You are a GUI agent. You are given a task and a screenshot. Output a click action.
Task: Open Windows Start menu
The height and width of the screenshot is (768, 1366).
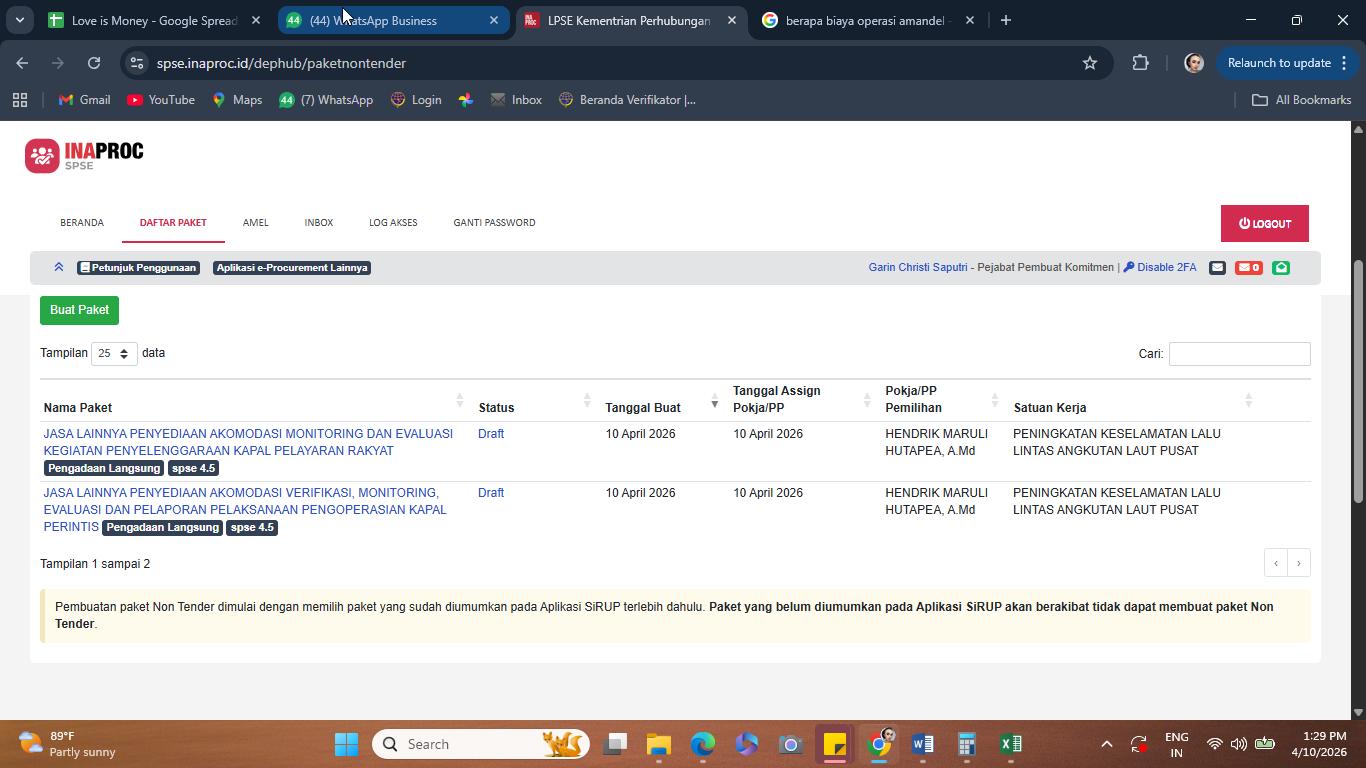pos(346,744)
